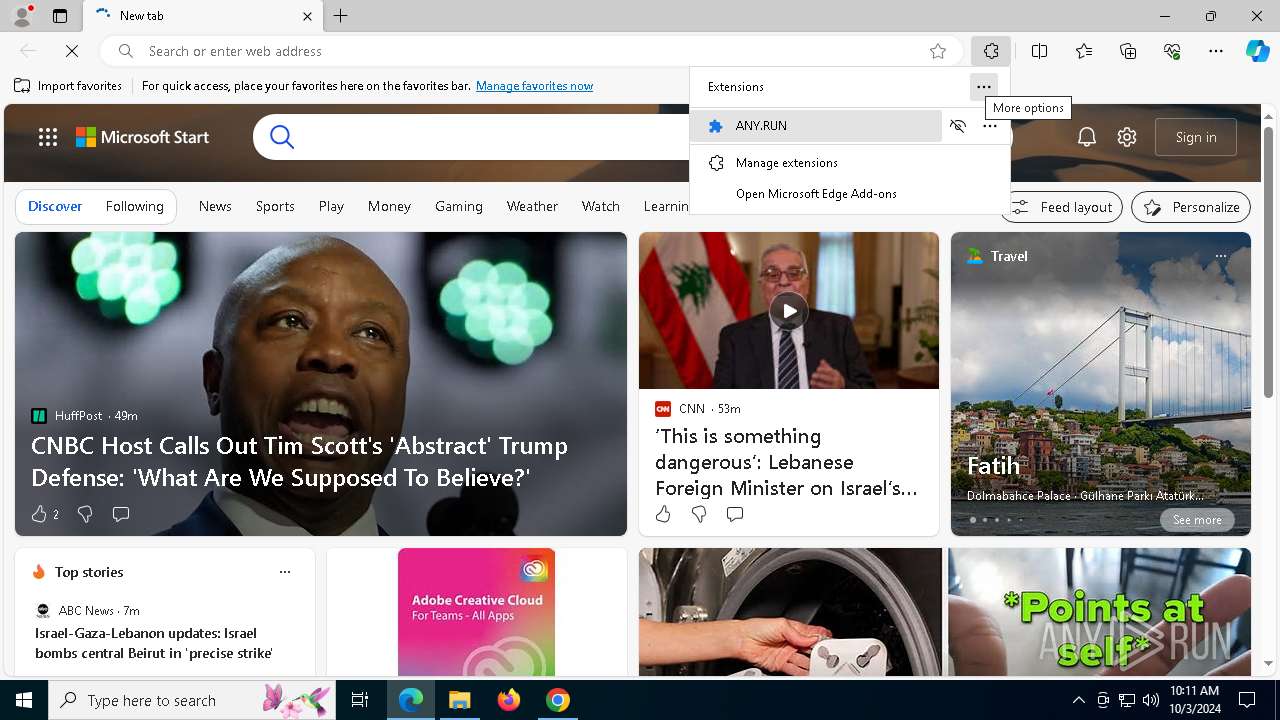Open the volume control in tray
Screen dimensions: 1280x720
1150,700
